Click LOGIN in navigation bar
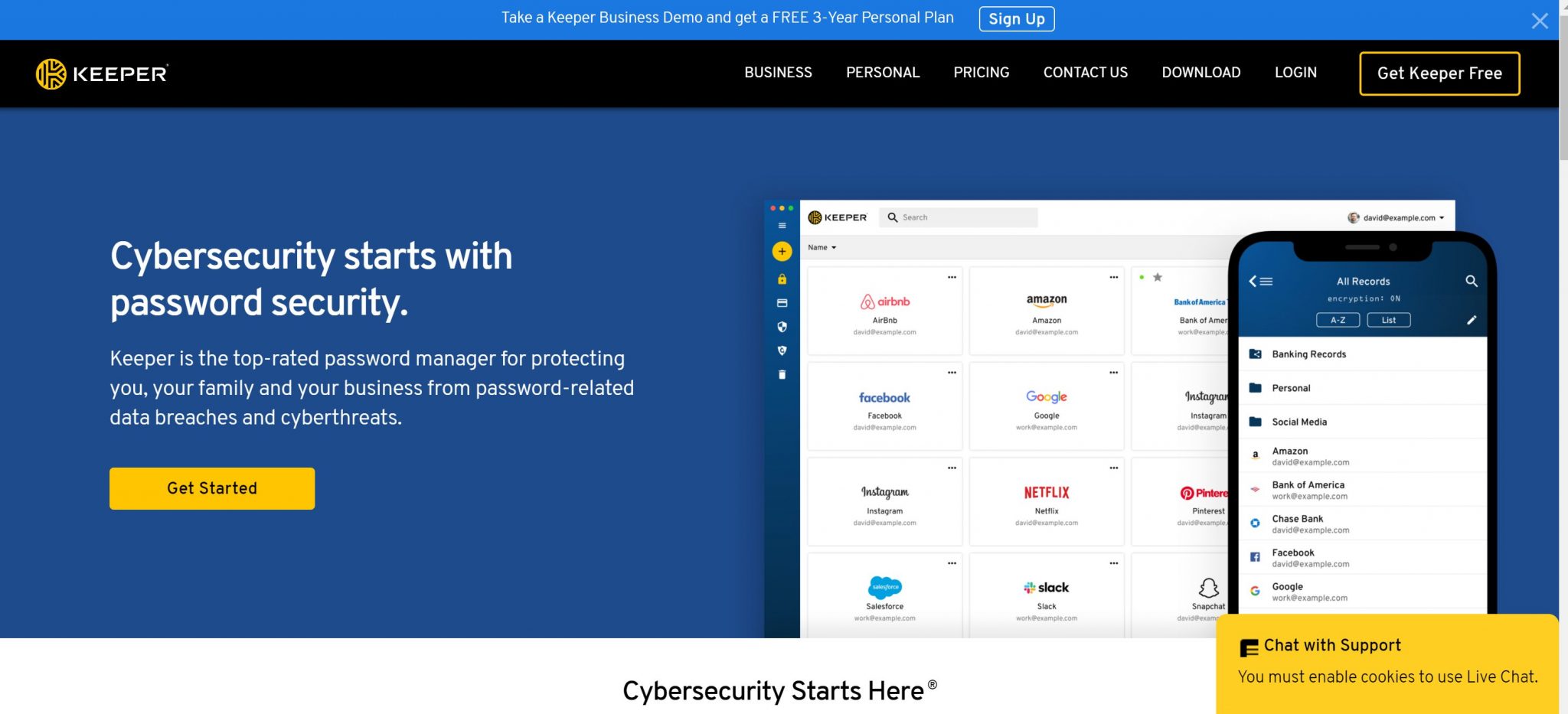The image size is (1568, 714). tap(1295, 73)
